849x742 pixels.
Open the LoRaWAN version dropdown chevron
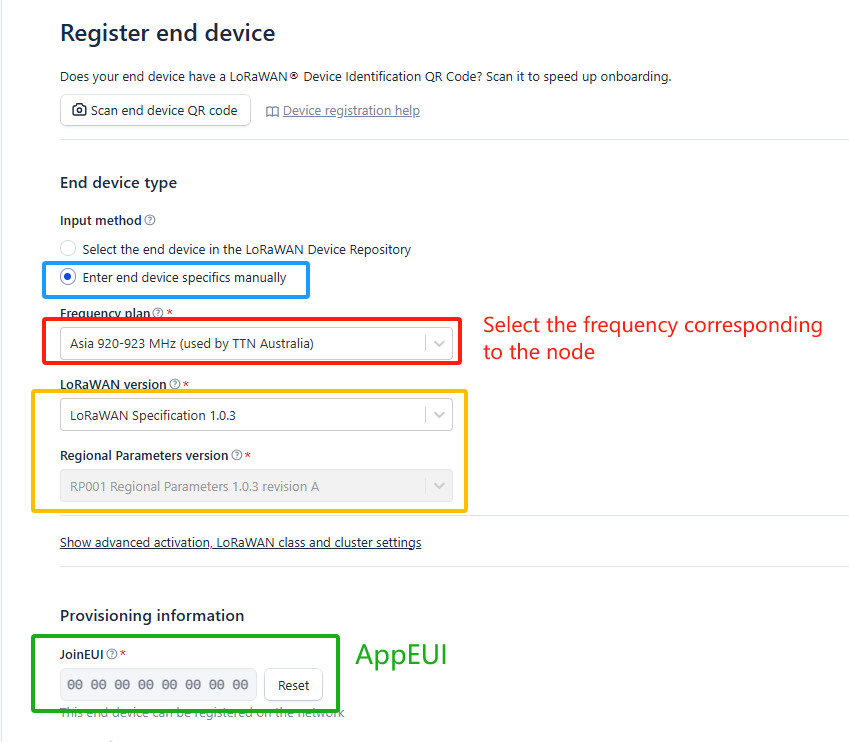point(439,415)
